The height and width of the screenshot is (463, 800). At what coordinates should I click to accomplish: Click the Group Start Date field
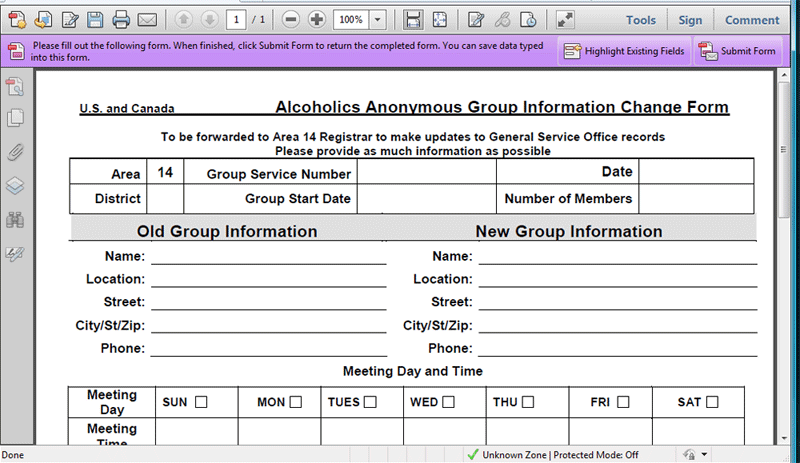click(x=427, y=199)
